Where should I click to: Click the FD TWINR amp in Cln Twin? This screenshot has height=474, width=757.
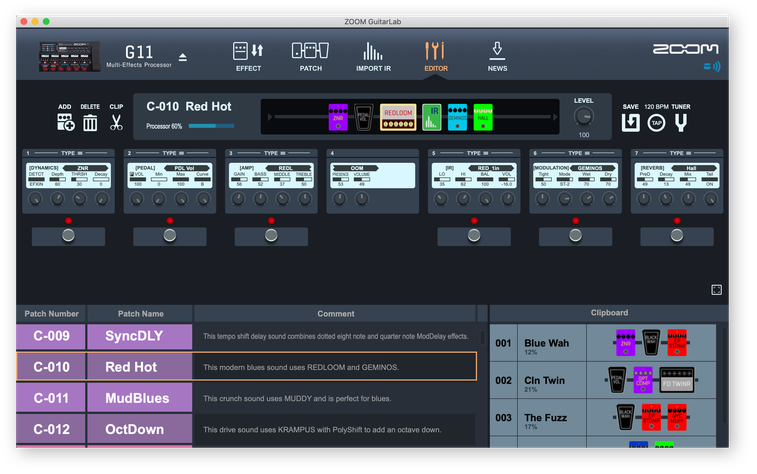click(677, 380)
